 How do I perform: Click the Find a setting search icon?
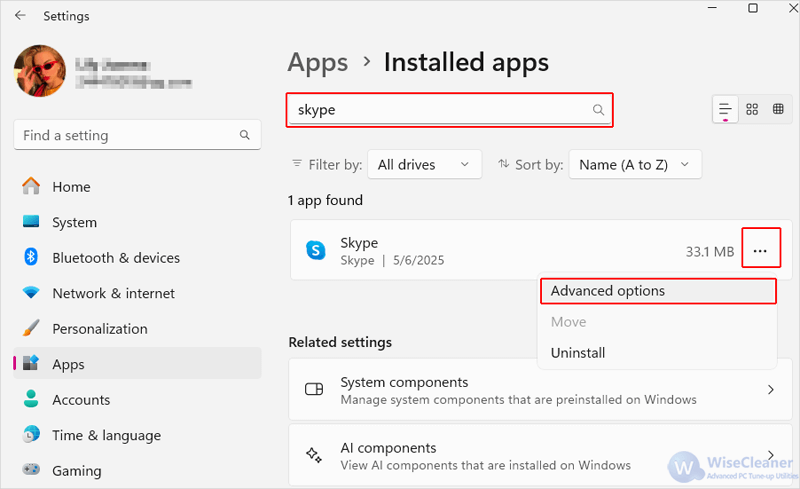point(245,135)
